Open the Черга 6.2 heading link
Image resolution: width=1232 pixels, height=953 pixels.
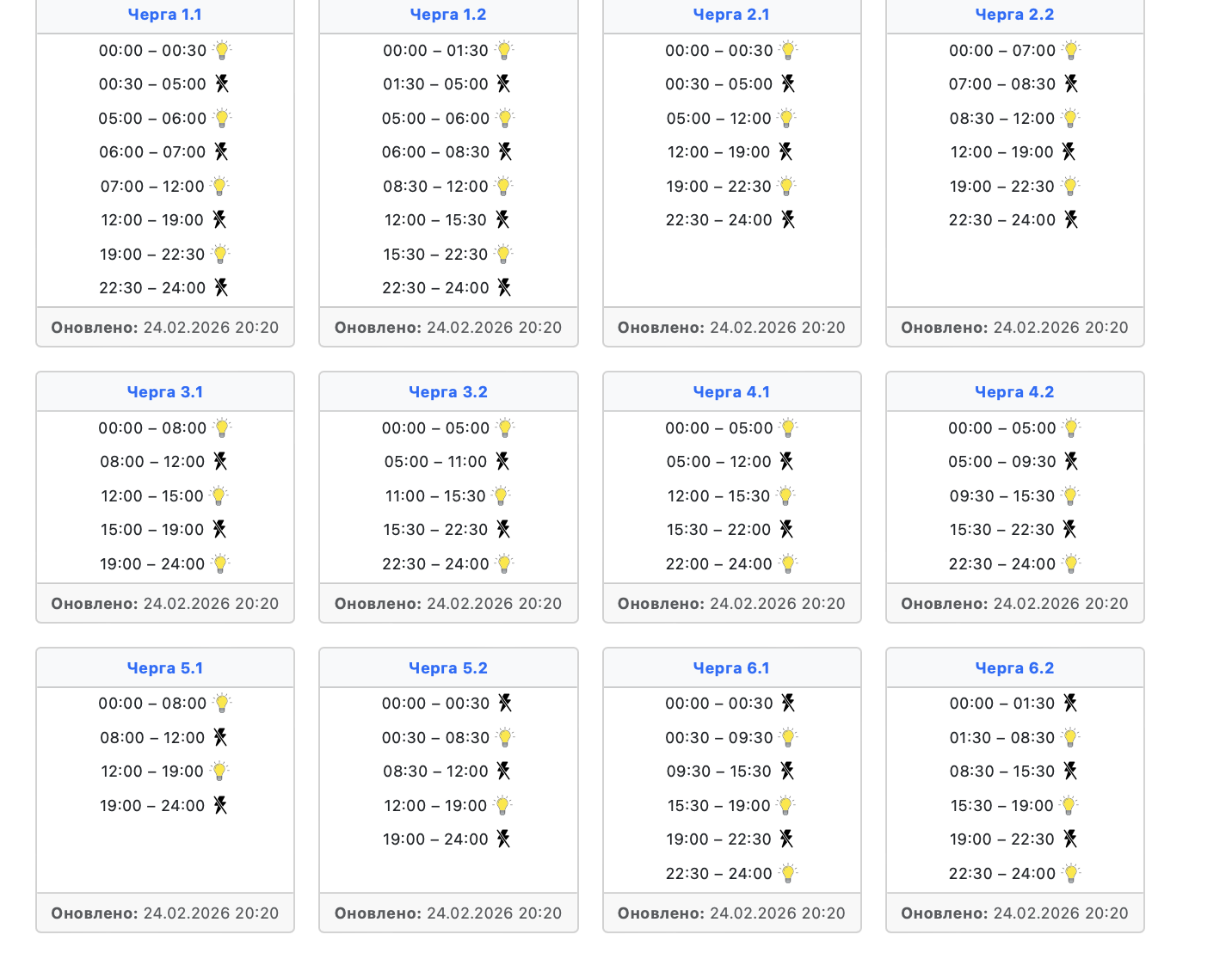pos(1014,668)
